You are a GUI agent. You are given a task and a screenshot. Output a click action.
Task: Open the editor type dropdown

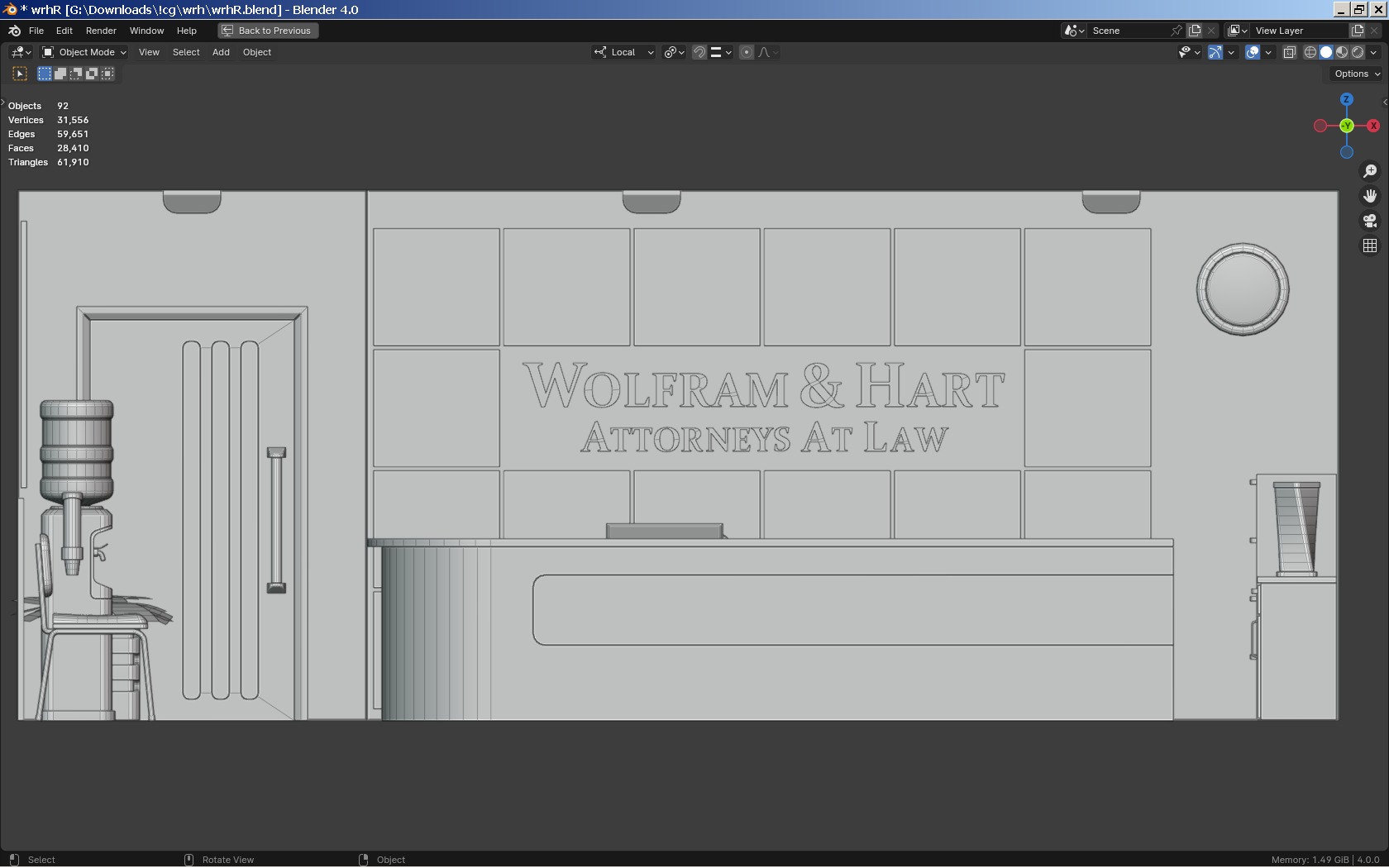point(21,52)
